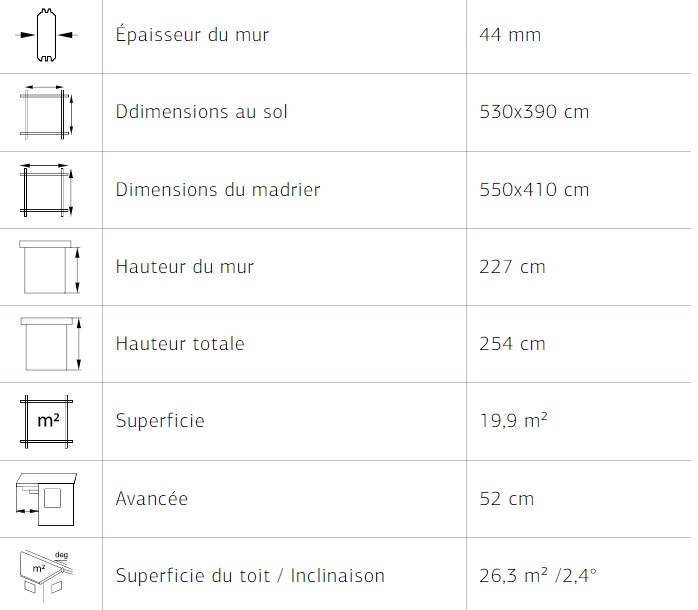The height and width of the screenshot is (610, 698).
Task: Click the 19,9 m² value
Action: pos(514,420)
